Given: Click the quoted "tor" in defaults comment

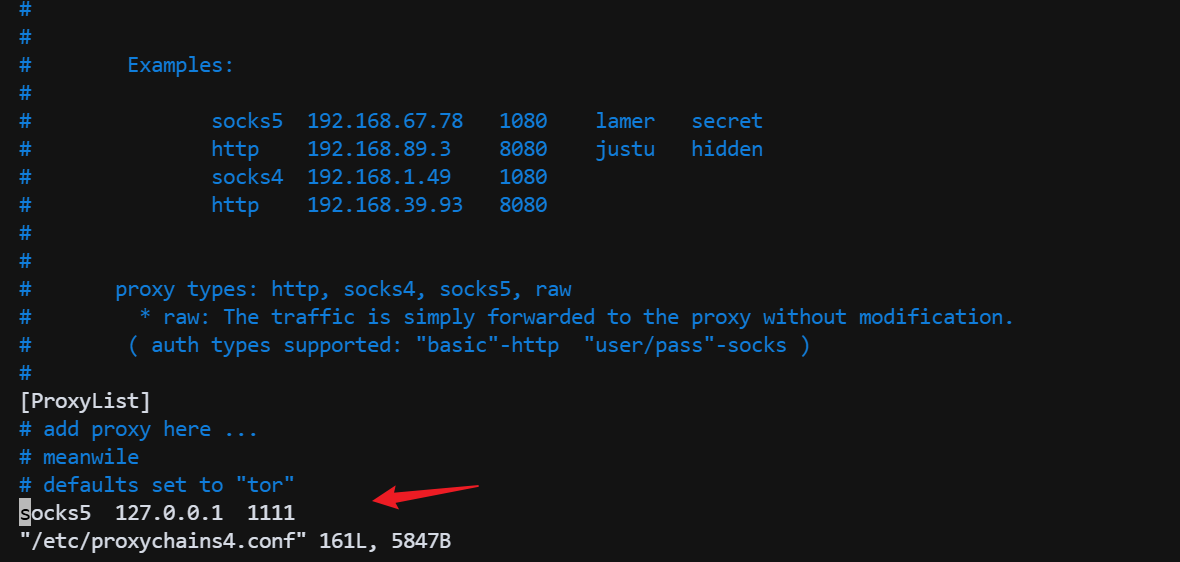Looking at the screenshot, I should click(x=265, y=485).
